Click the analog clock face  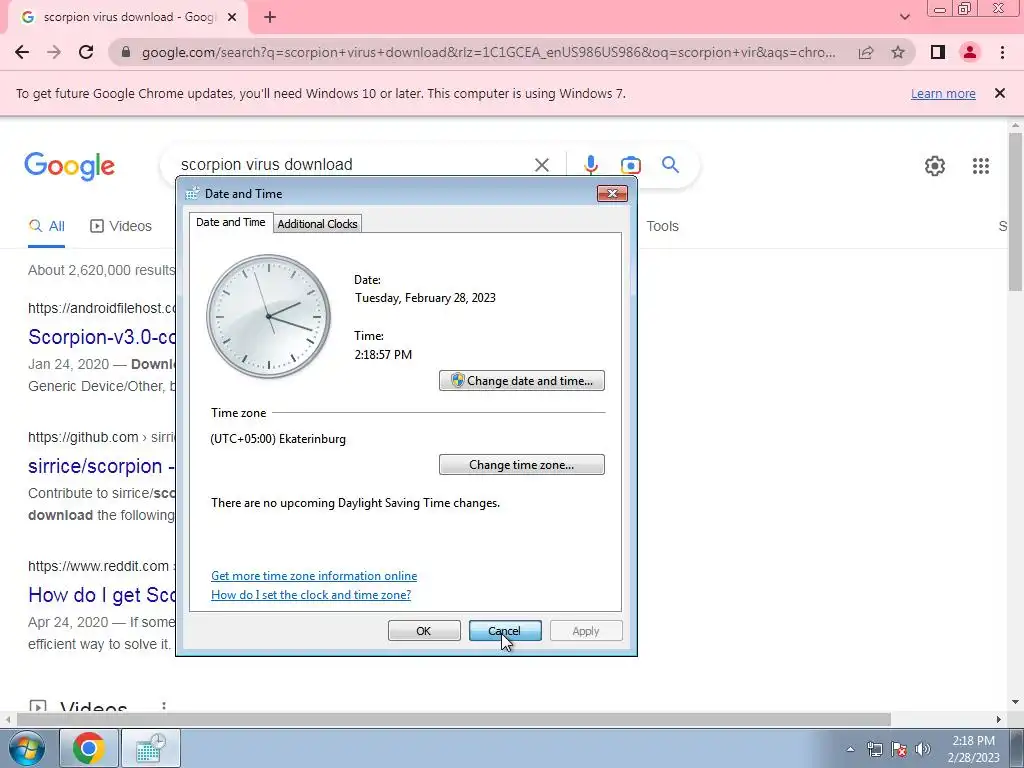(268, 317)
